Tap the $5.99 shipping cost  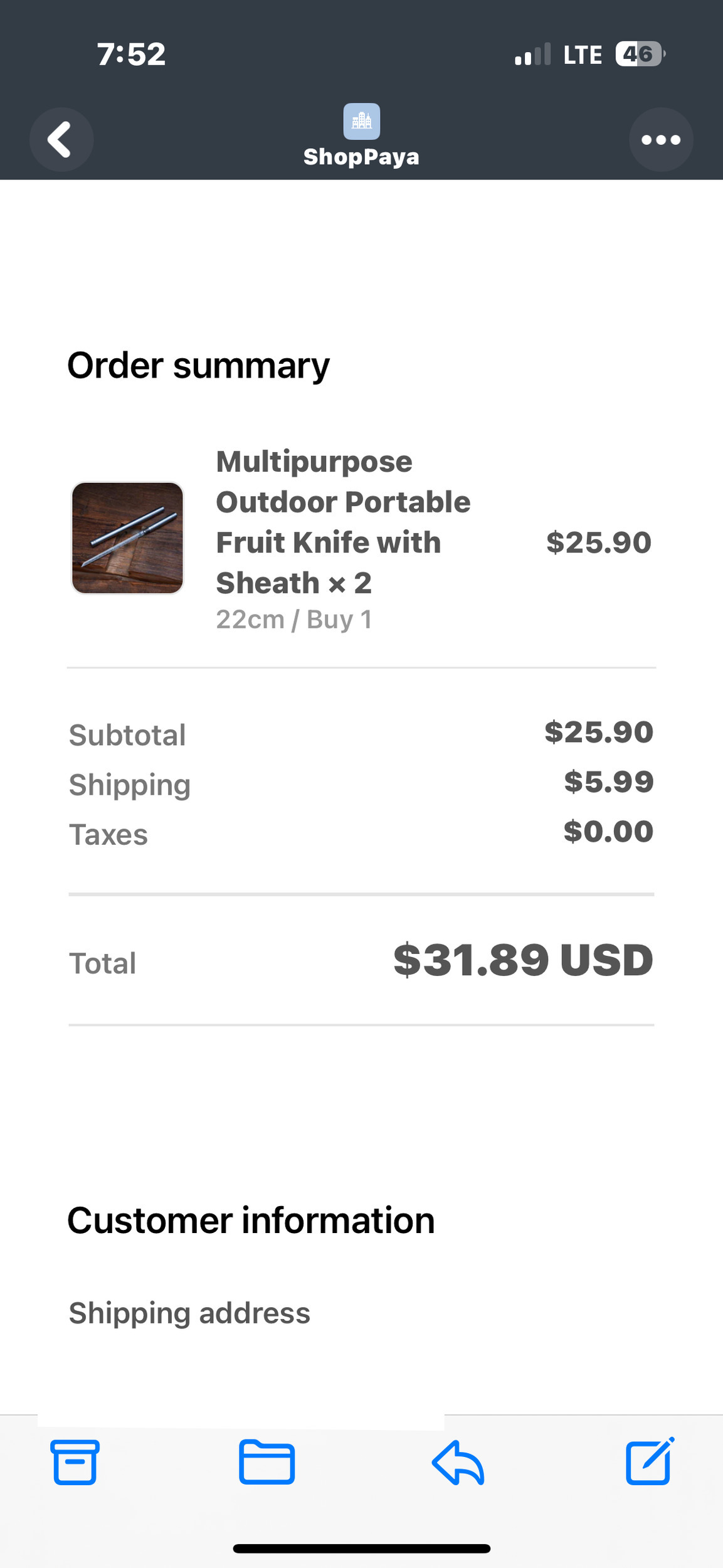[x=608, y=781]
